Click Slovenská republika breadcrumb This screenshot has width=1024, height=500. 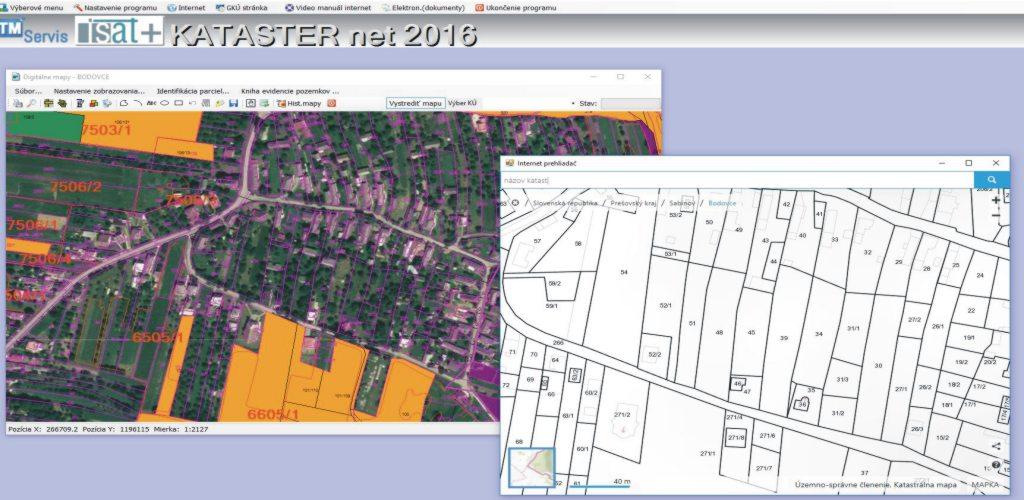point(565,203)
